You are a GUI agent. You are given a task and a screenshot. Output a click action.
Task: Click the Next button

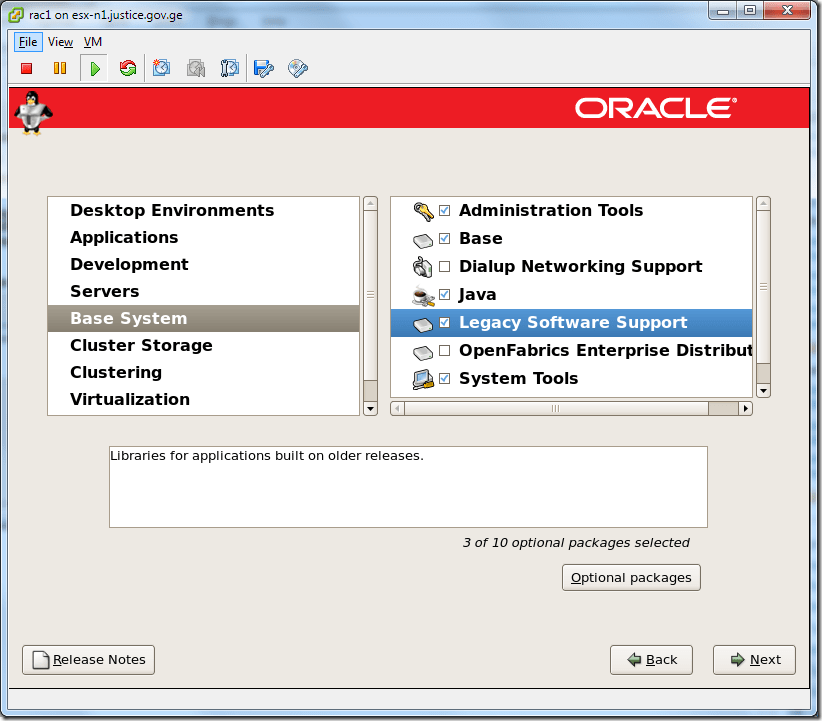[x=753, y=659]
